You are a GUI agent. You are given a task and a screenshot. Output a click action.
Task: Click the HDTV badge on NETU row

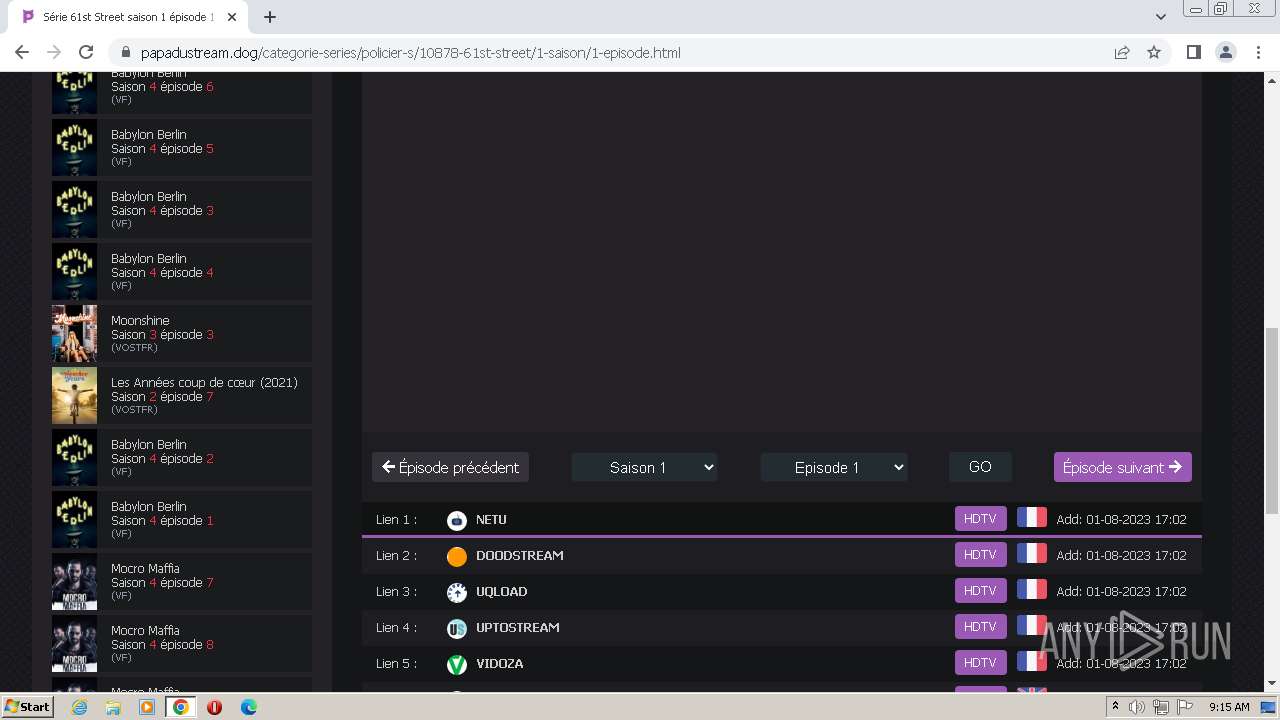coord(980,519)
